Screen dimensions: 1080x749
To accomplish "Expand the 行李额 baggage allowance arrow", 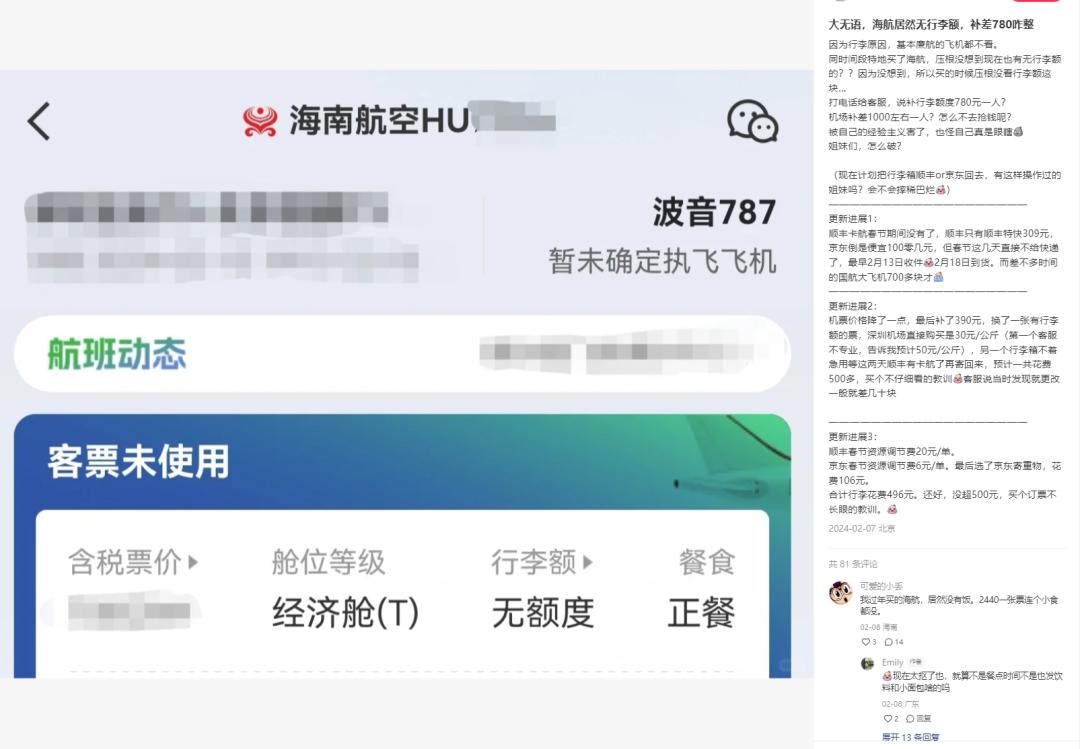I will (588, 562).
